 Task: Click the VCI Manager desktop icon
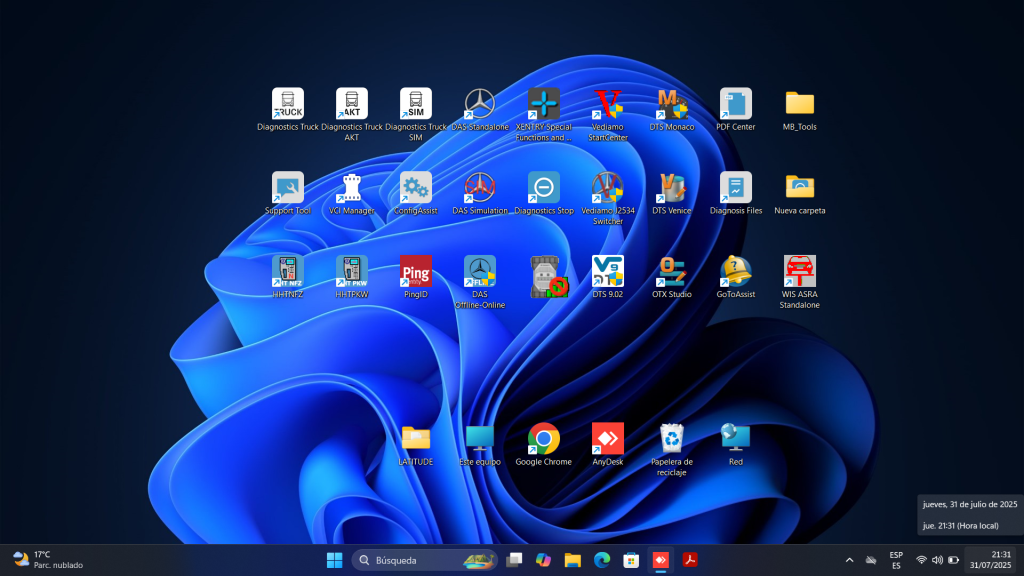click(352, 188)
